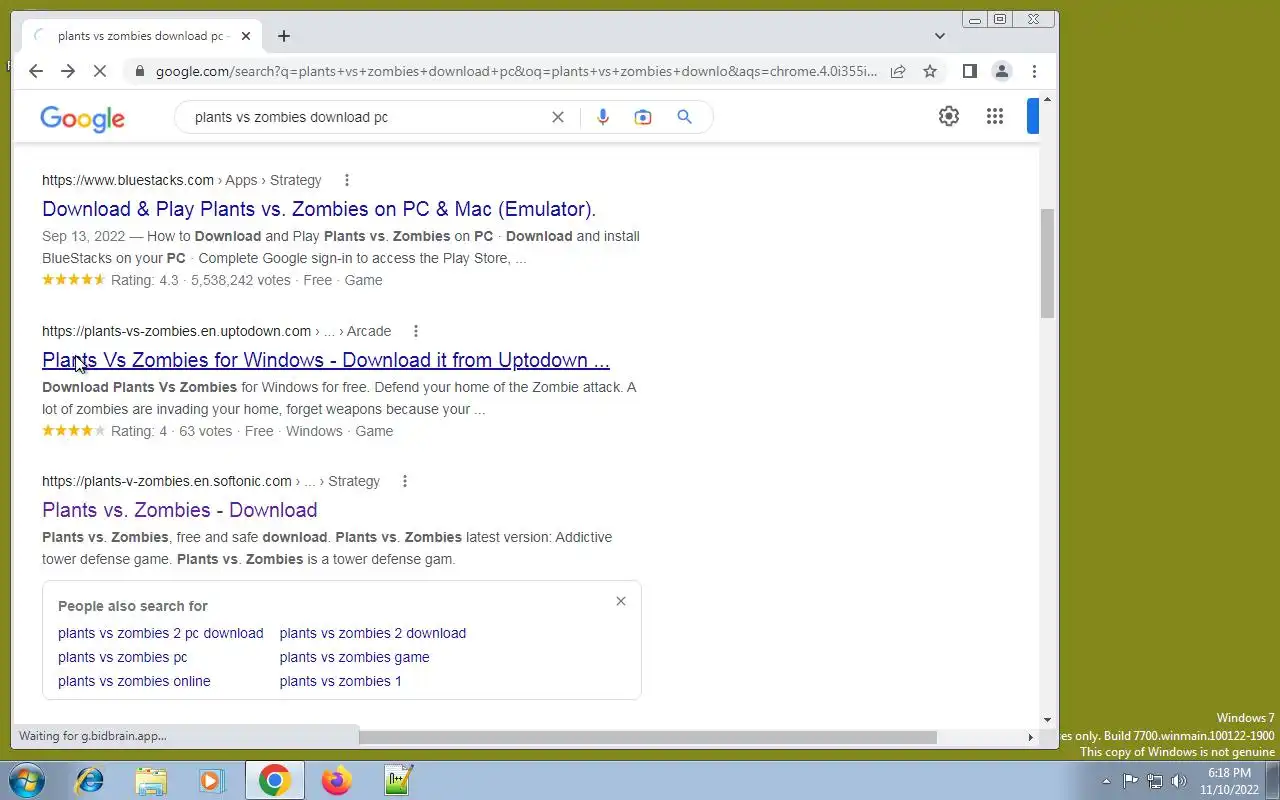Search by image with Google Lens
This screenshot has height=800, width=1280.
[x=643, y=117]
